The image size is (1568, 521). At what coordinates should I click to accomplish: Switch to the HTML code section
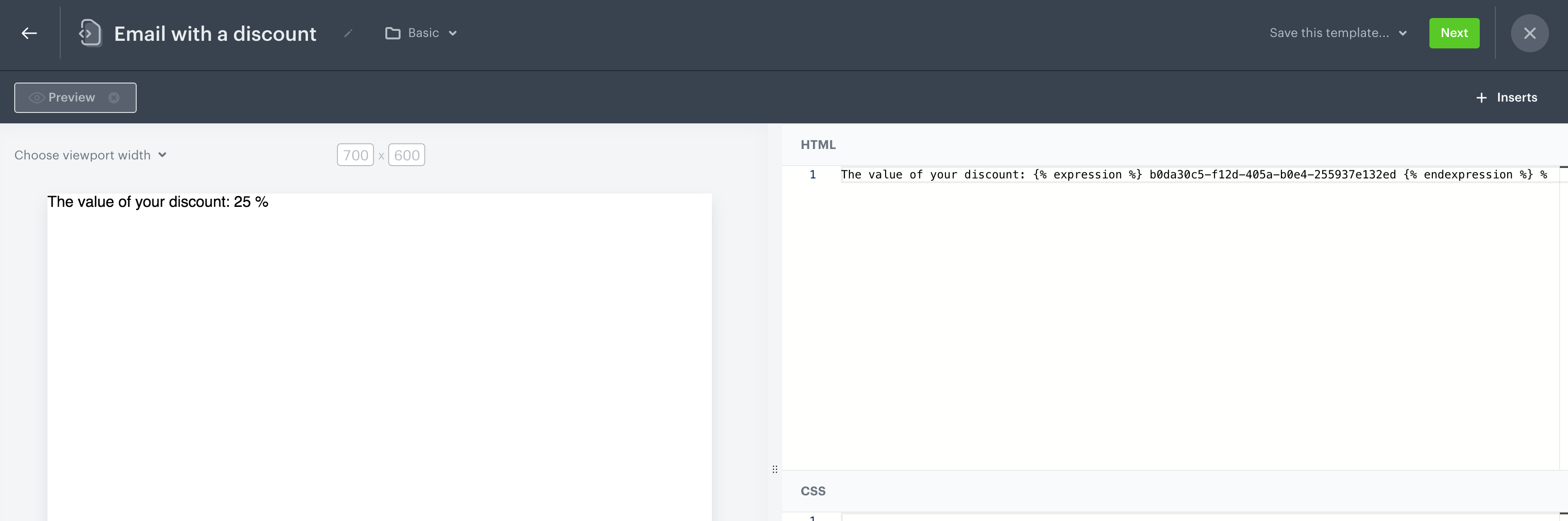pos(818,145)
